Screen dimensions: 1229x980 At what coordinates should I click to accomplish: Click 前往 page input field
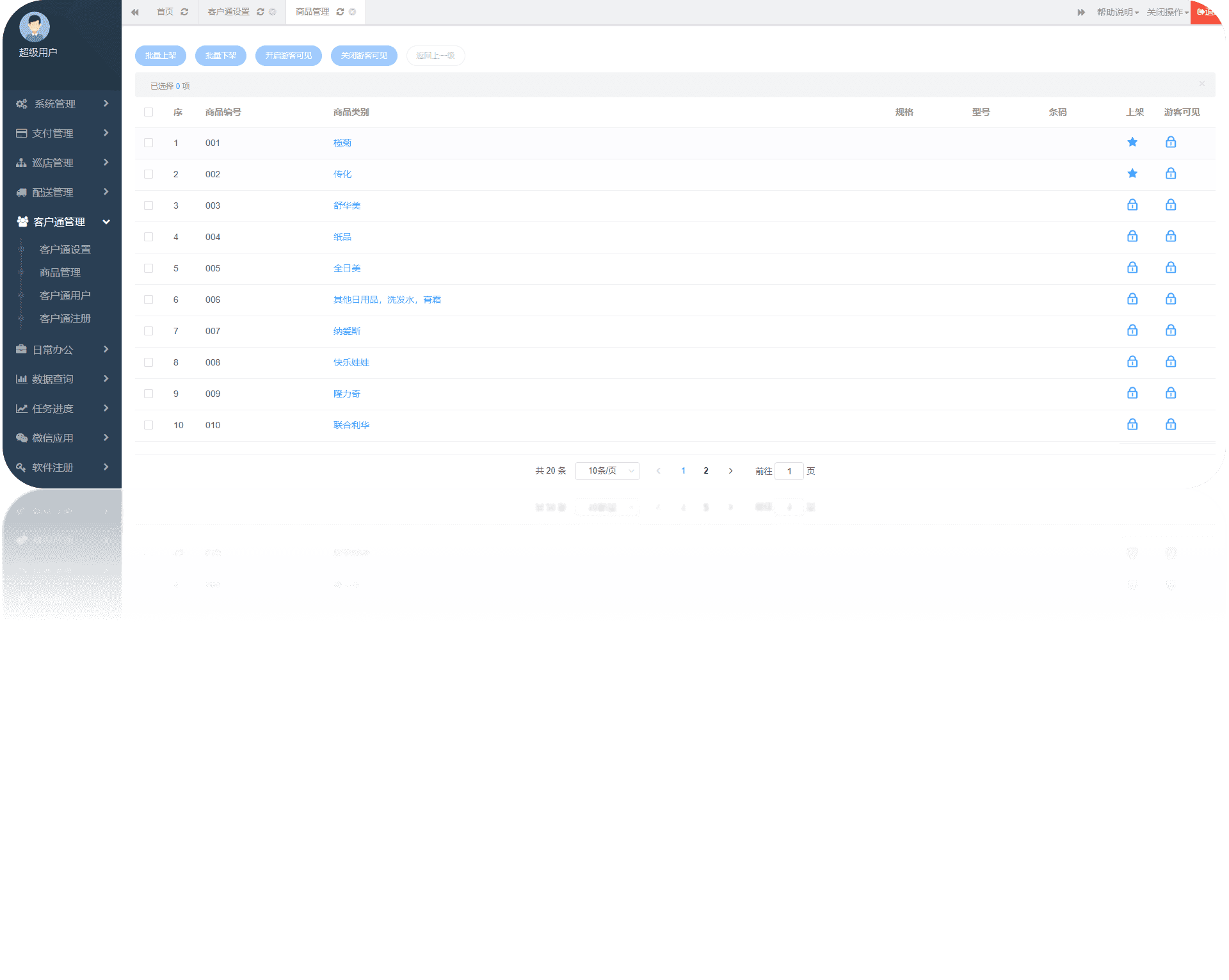pyautogui.click(x=789, y=470)
